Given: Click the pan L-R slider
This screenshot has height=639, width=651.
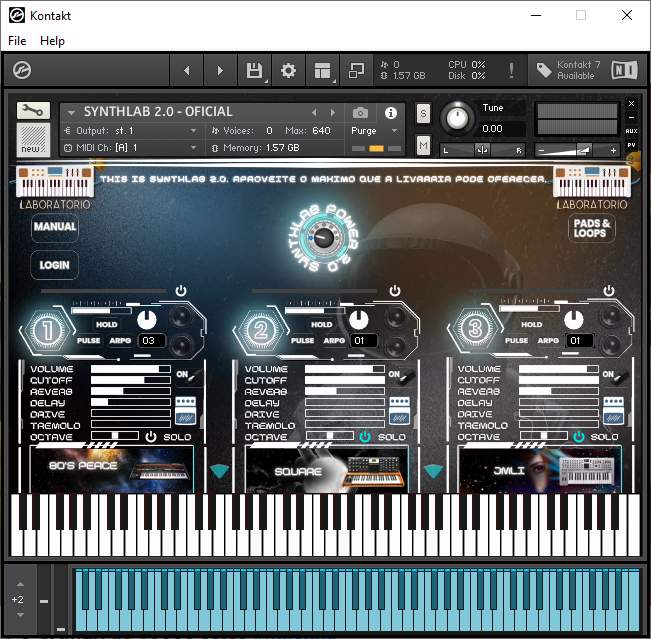Looking at the screenshot, I should (482, 150).
